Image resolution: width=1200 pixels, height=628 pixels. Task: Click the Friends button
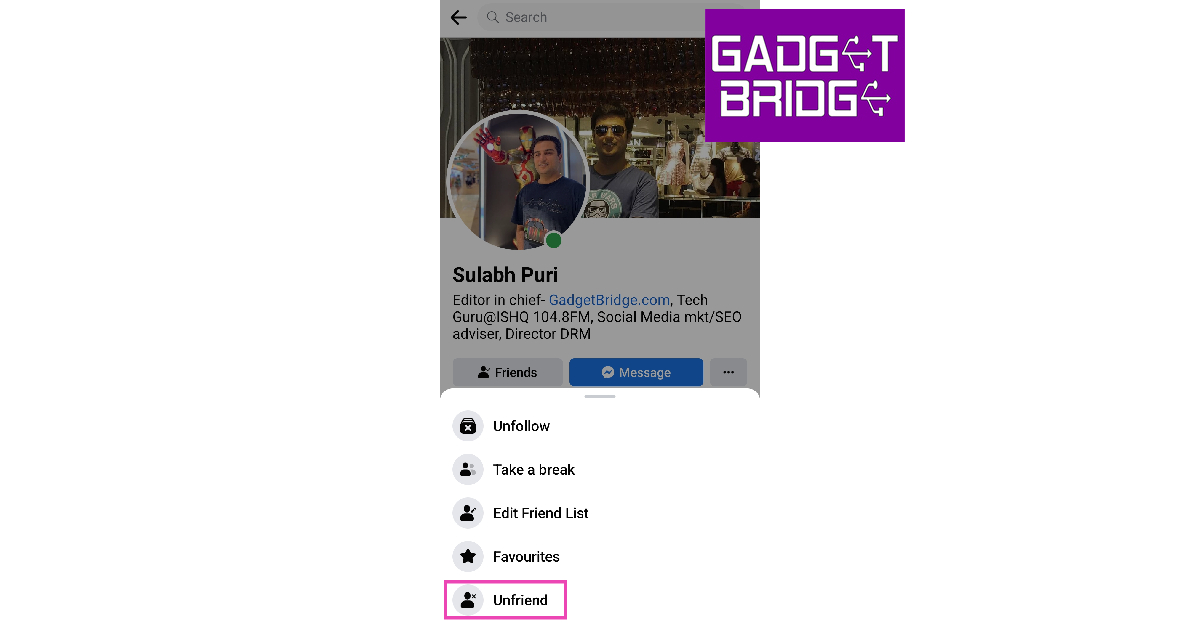(x=507, y=372)
